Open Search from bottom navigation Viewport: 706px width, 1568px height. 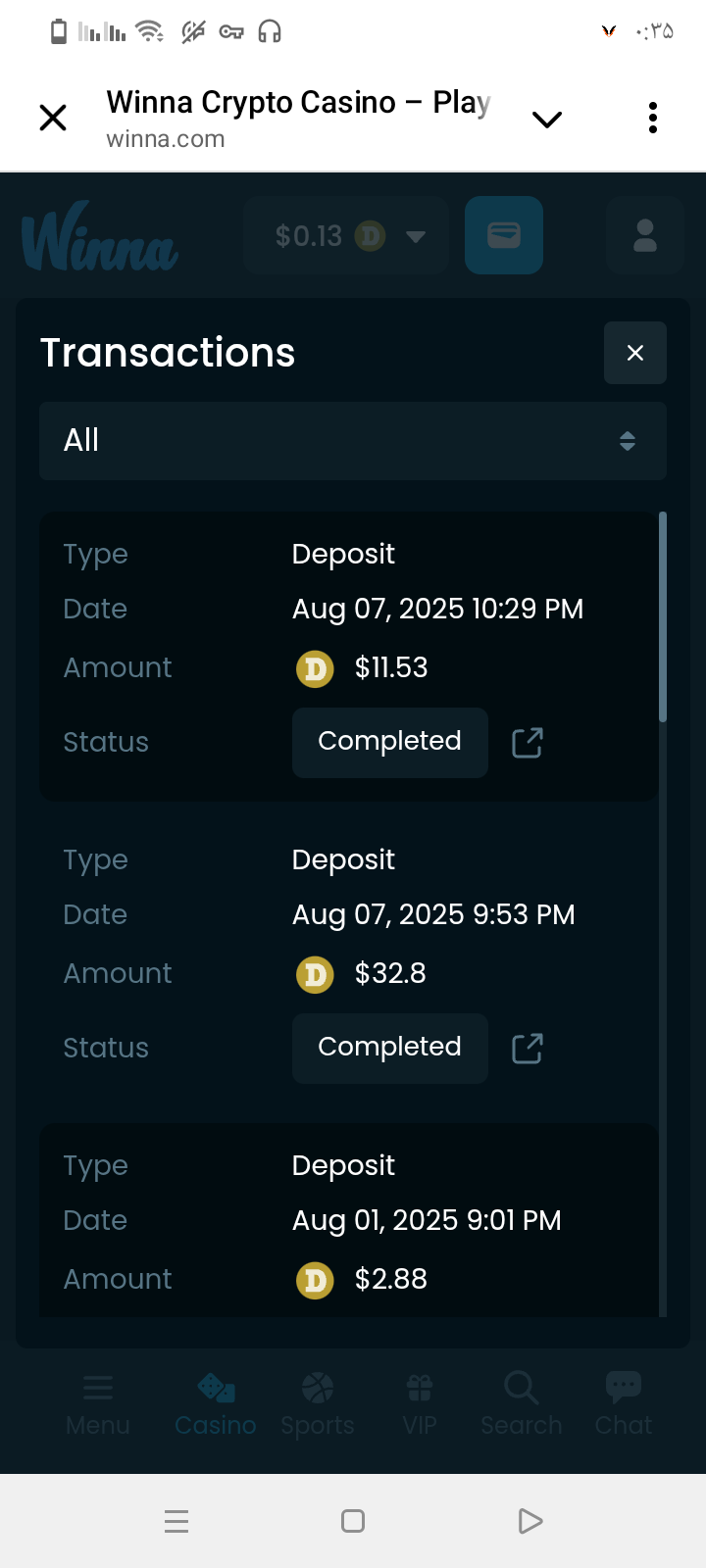pyautogui.click(x=522, y=1403)
